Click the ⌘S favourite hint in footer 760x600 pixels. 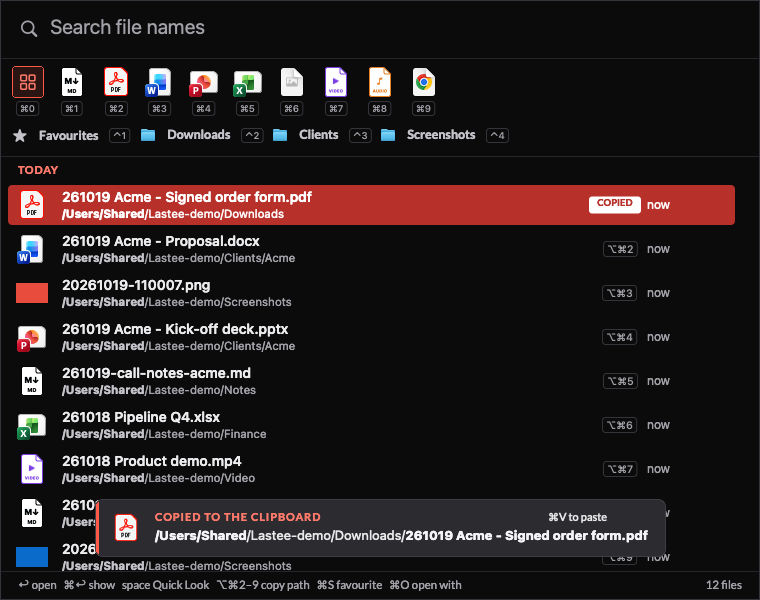coord(349,585)
